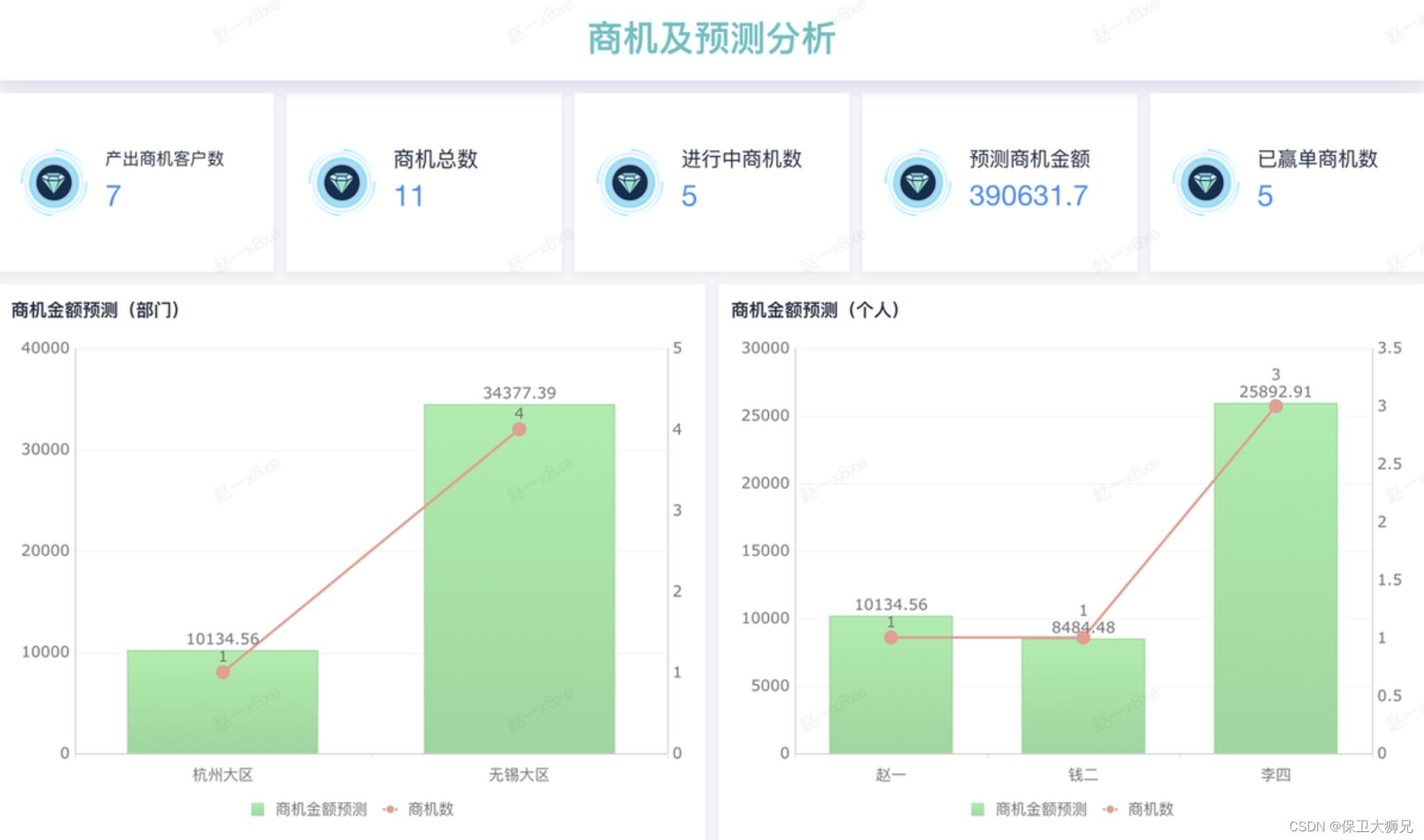Click the 商机总数 value 11
This screenshot has height=840, width=1424.
click(409, 196)
